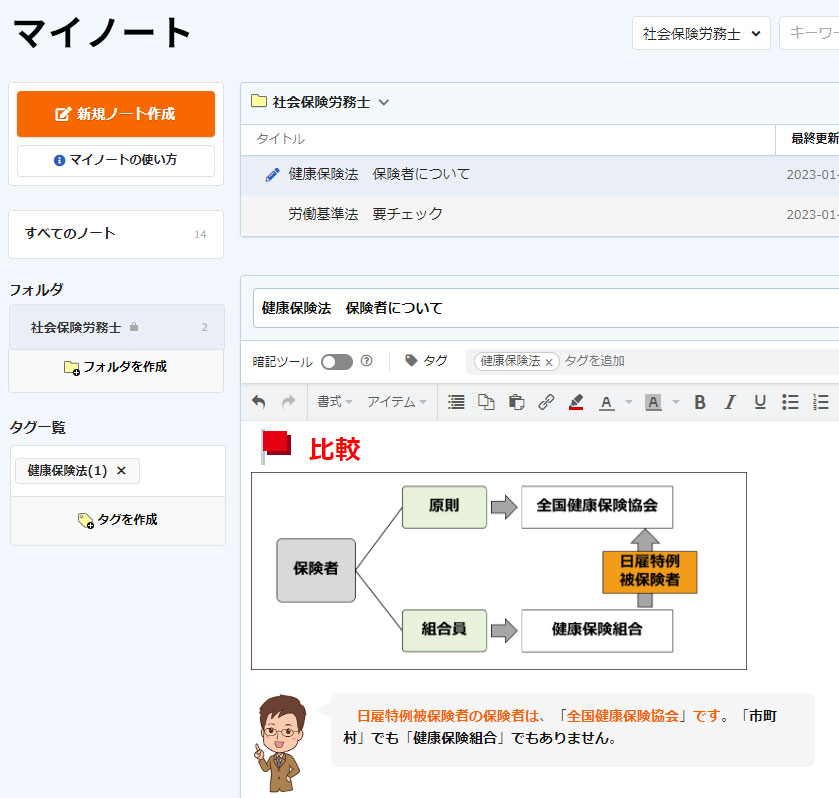Insert a link with the chain icon

[546, 402]
